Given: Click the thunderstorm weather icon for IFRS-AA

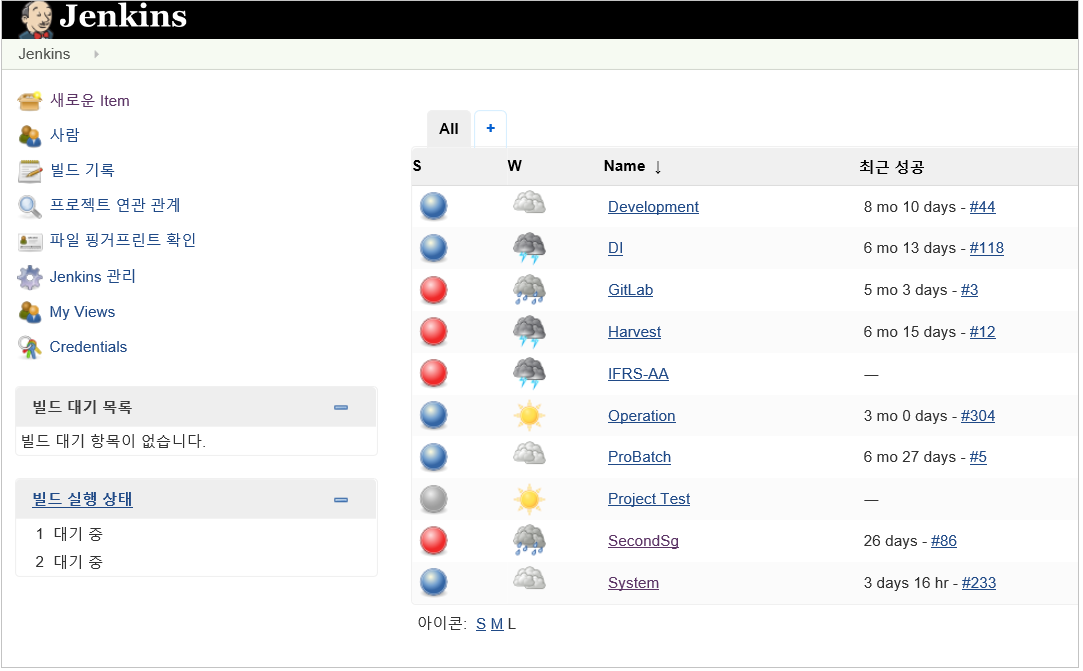Looking at the screenshot, I should (529, 374).
